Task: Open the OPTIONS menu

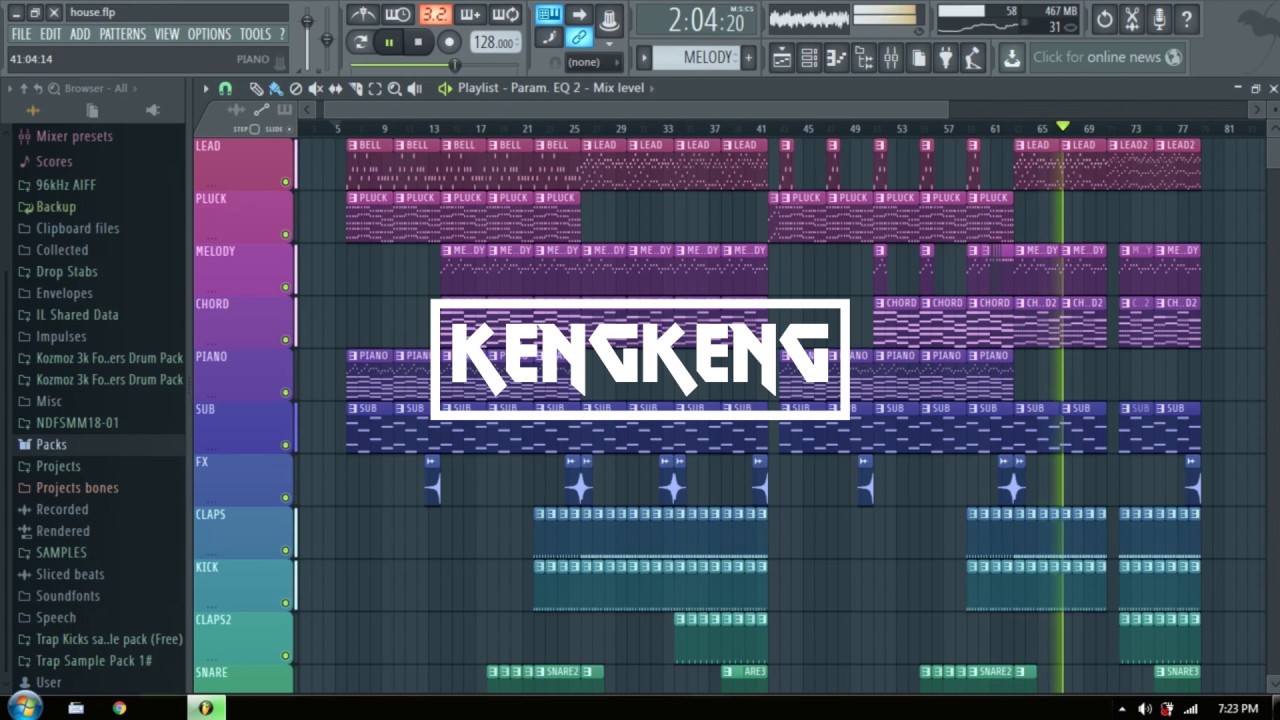Action: pos(209,34)
